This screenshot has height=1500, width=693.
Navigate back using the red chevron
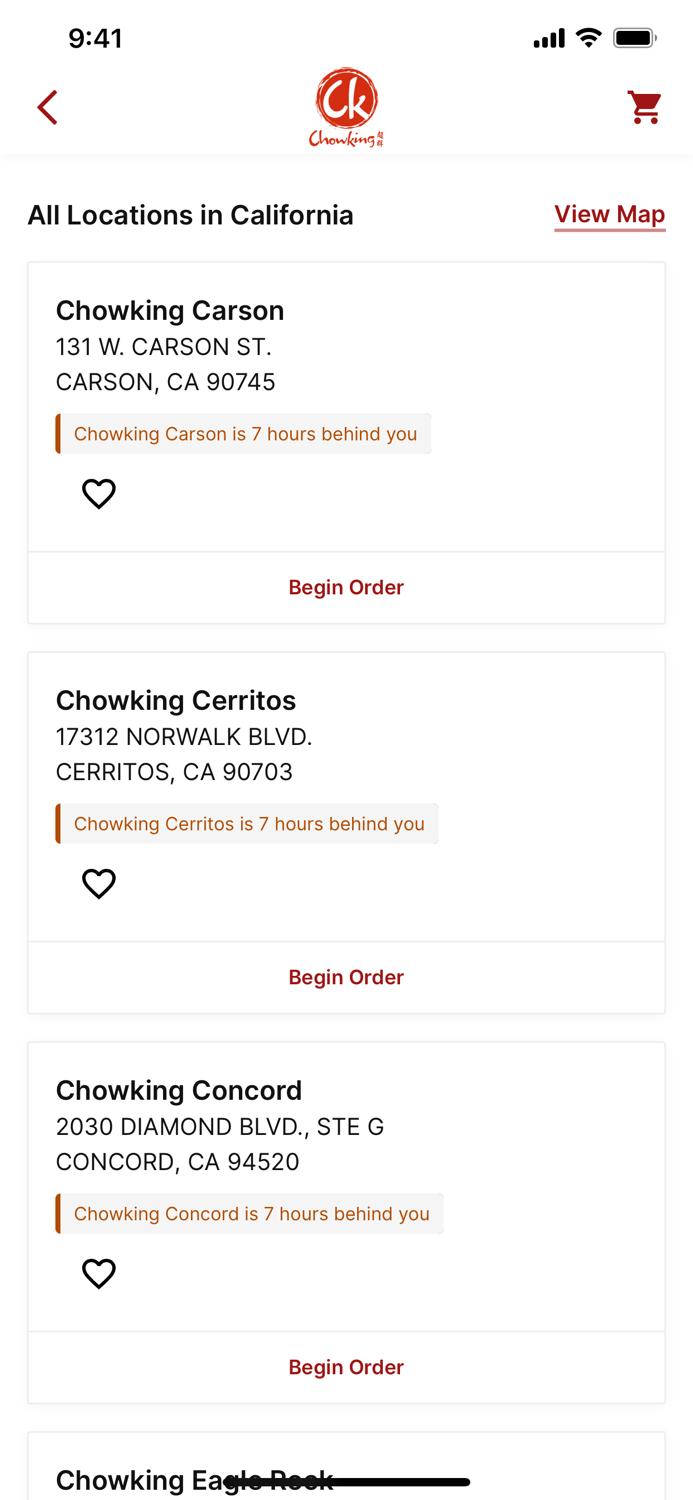point(47,107)
